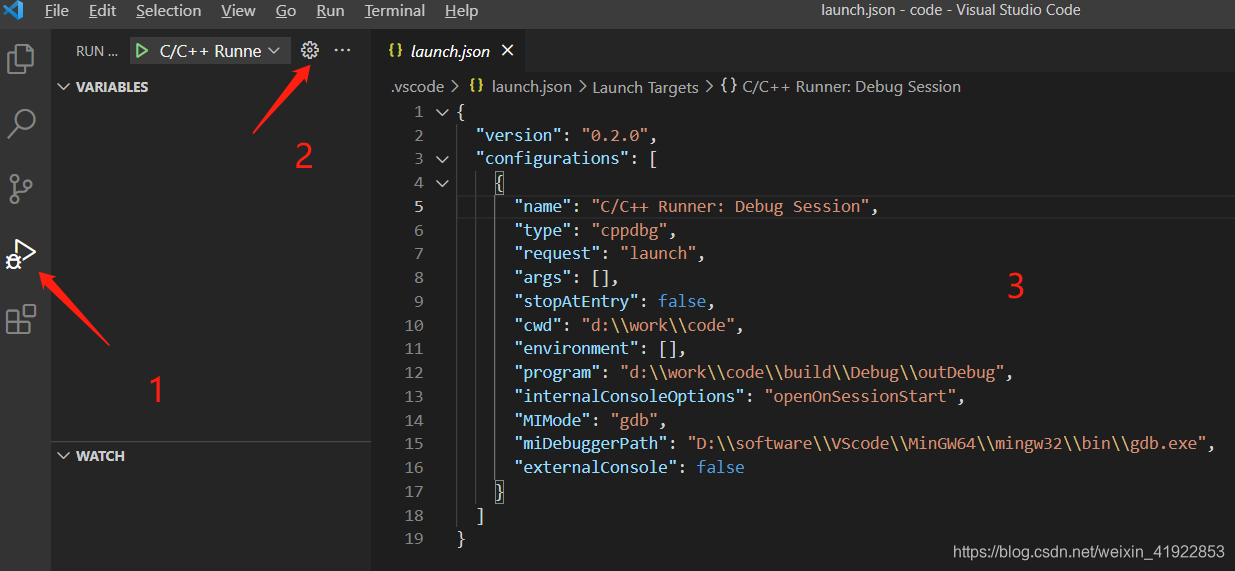Viewport: 1235px width, 571px height.
Task: Select the C/C++ Runner configuration dropdown
Action: point(219,51)
